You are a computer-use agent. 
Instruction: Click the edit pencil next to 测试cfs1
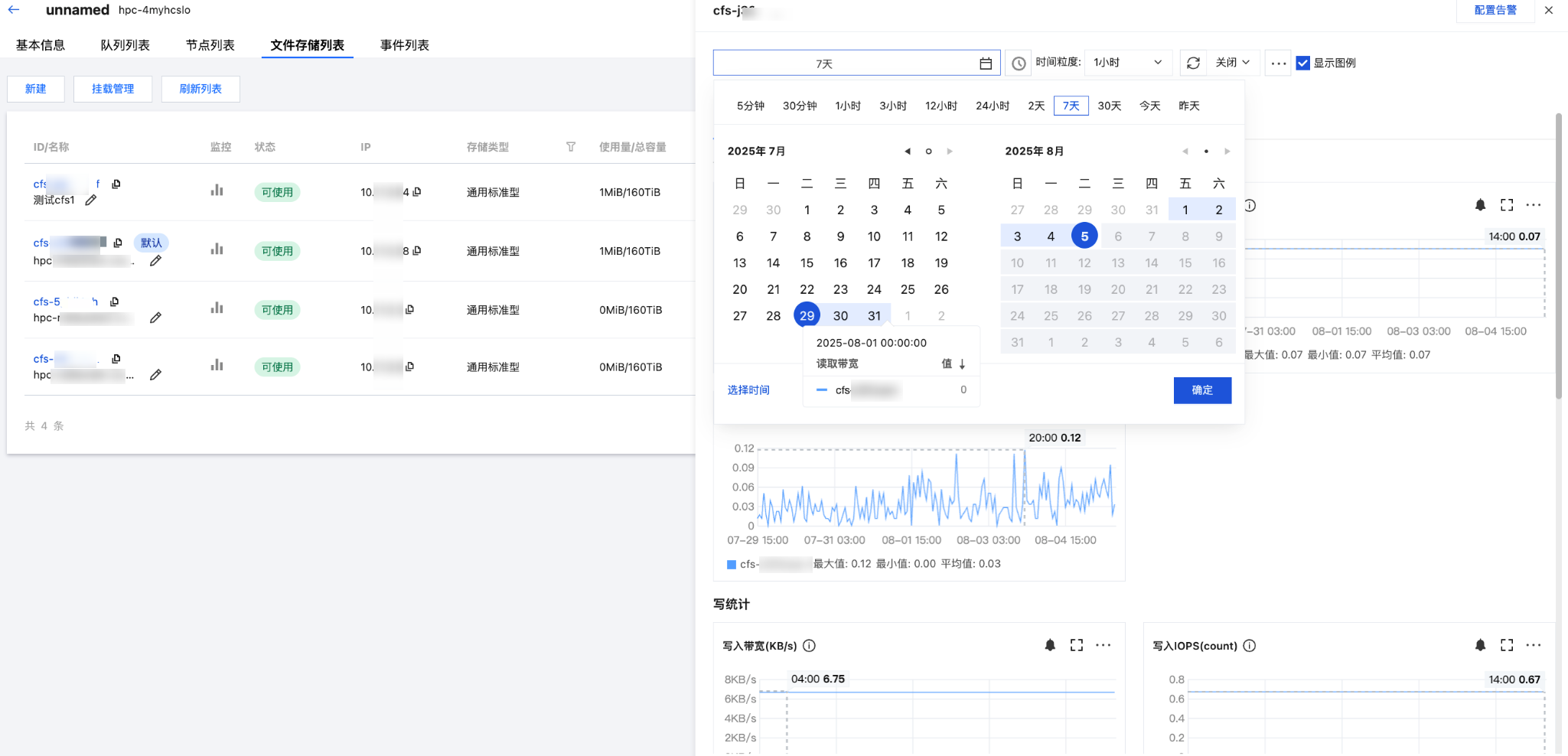click(91, 200)
